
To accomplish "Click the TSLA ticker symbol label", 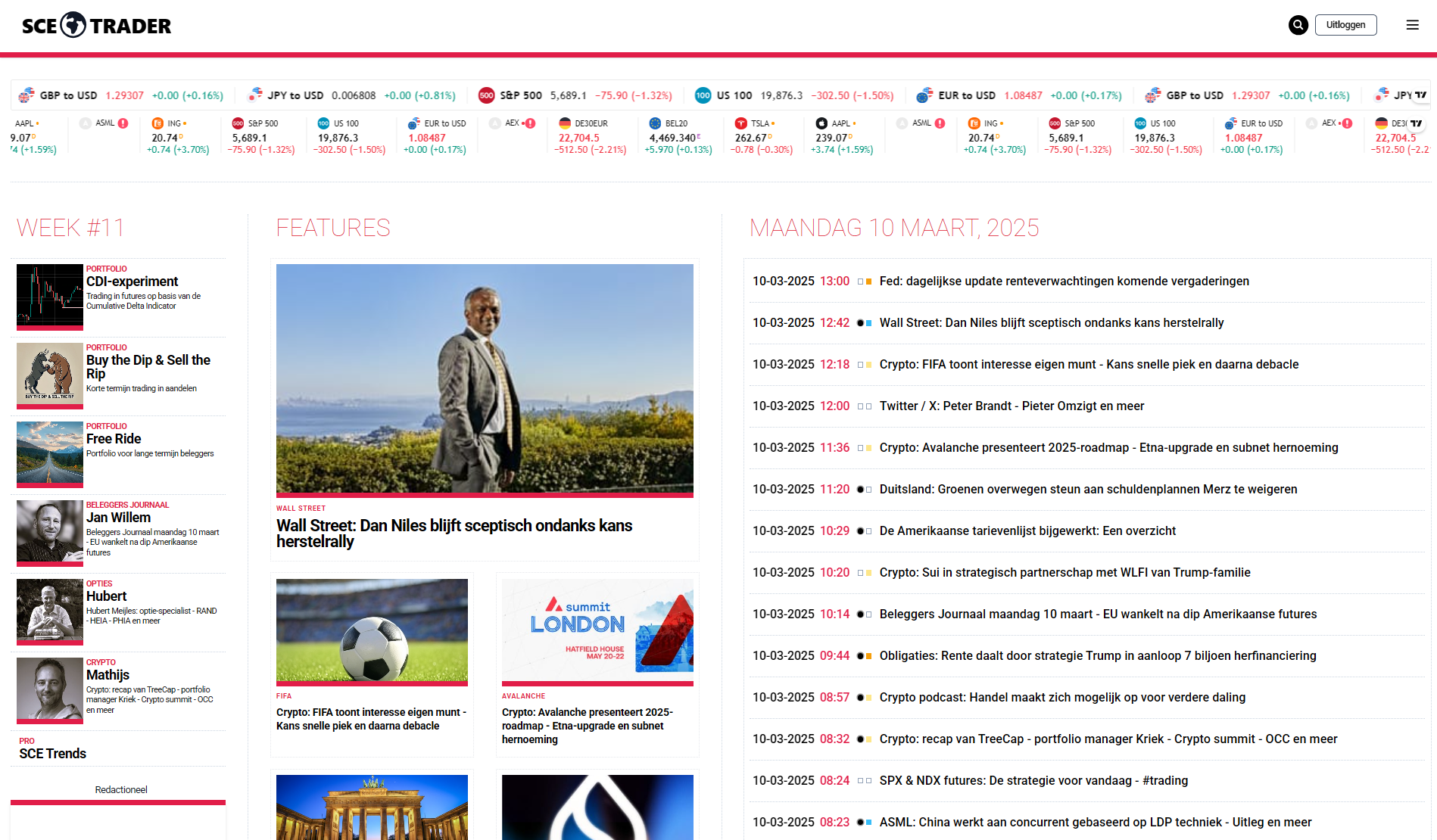I will click(760, 123).
